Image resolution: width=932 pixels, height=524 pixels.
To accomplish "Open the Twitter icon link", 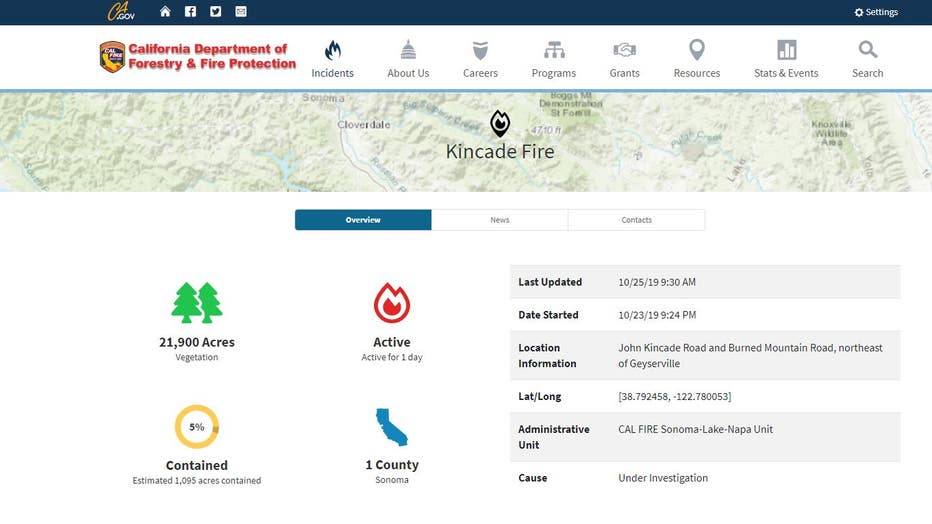I will 215,11.
